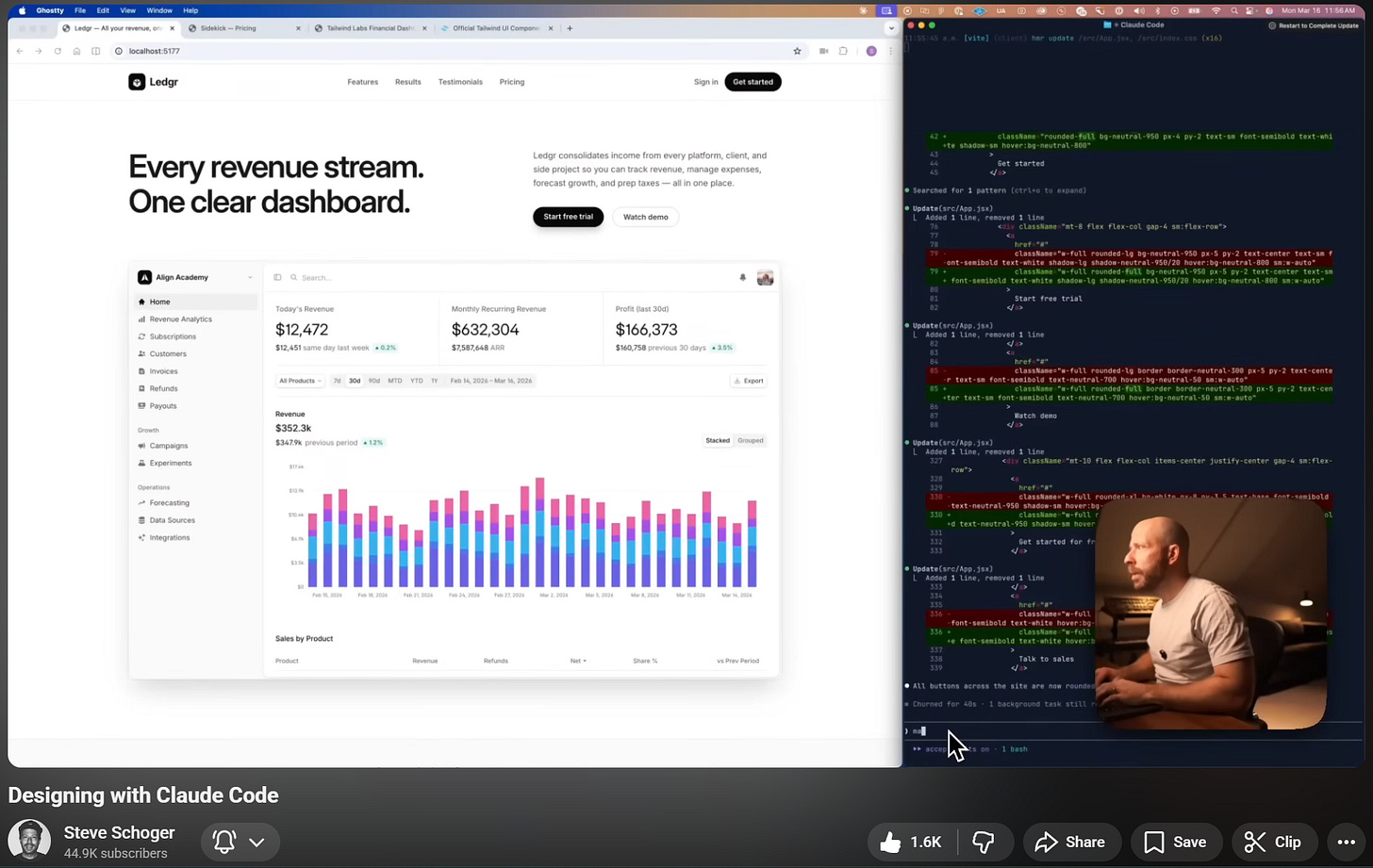The width and height of the screenshot is (1373, 868).
Task: Open the All Products dropdown
Action: [300, 381]
